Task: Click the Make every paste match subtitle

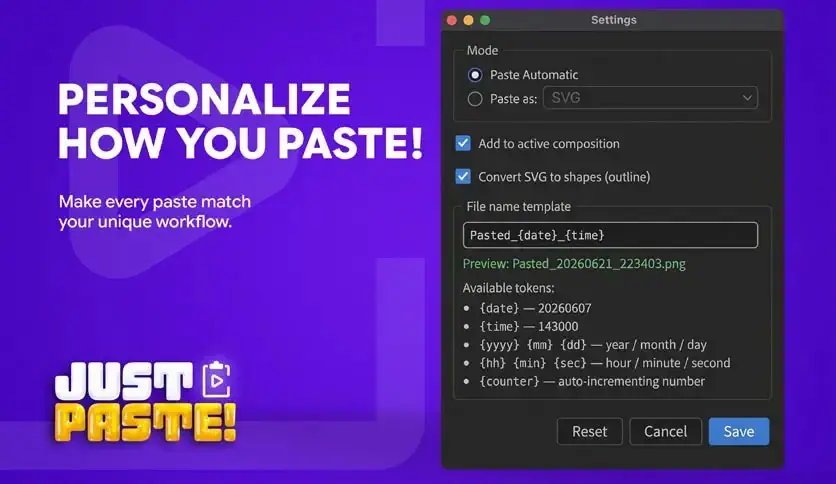Action: [x=155, y=212]
